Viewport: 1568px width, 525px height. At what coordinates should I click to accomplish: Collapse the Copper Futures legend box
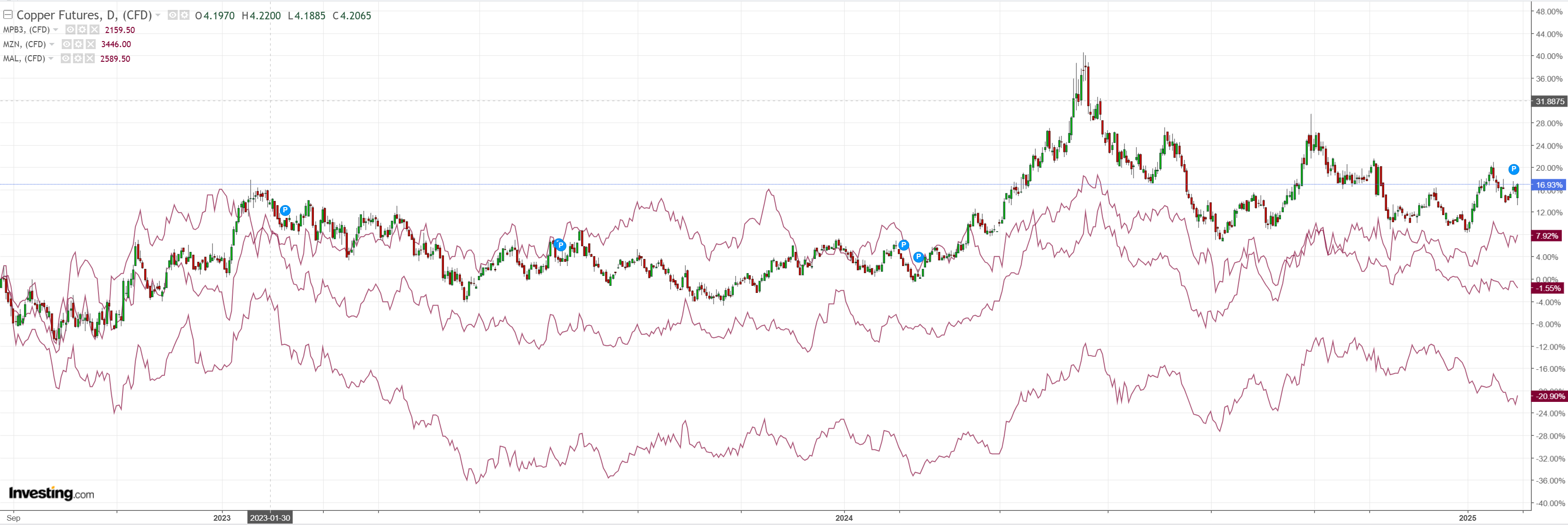(x=8, y=15)
